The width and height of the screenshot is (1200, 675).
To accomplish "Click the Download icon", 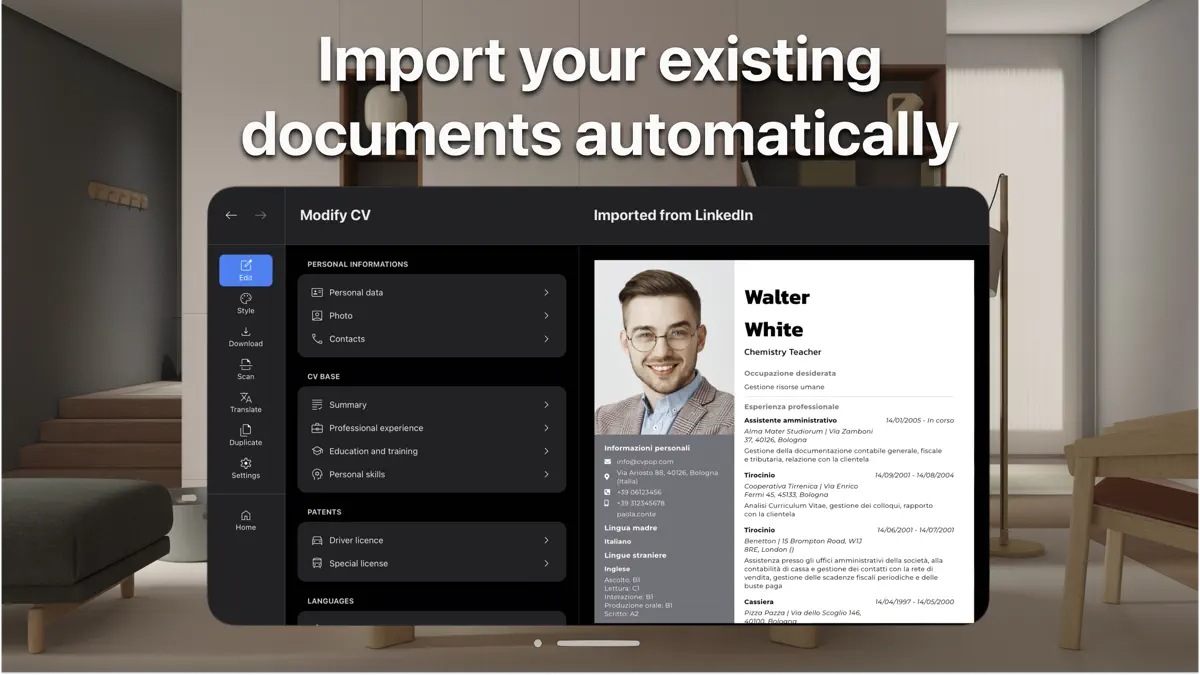I will point(245,335).
